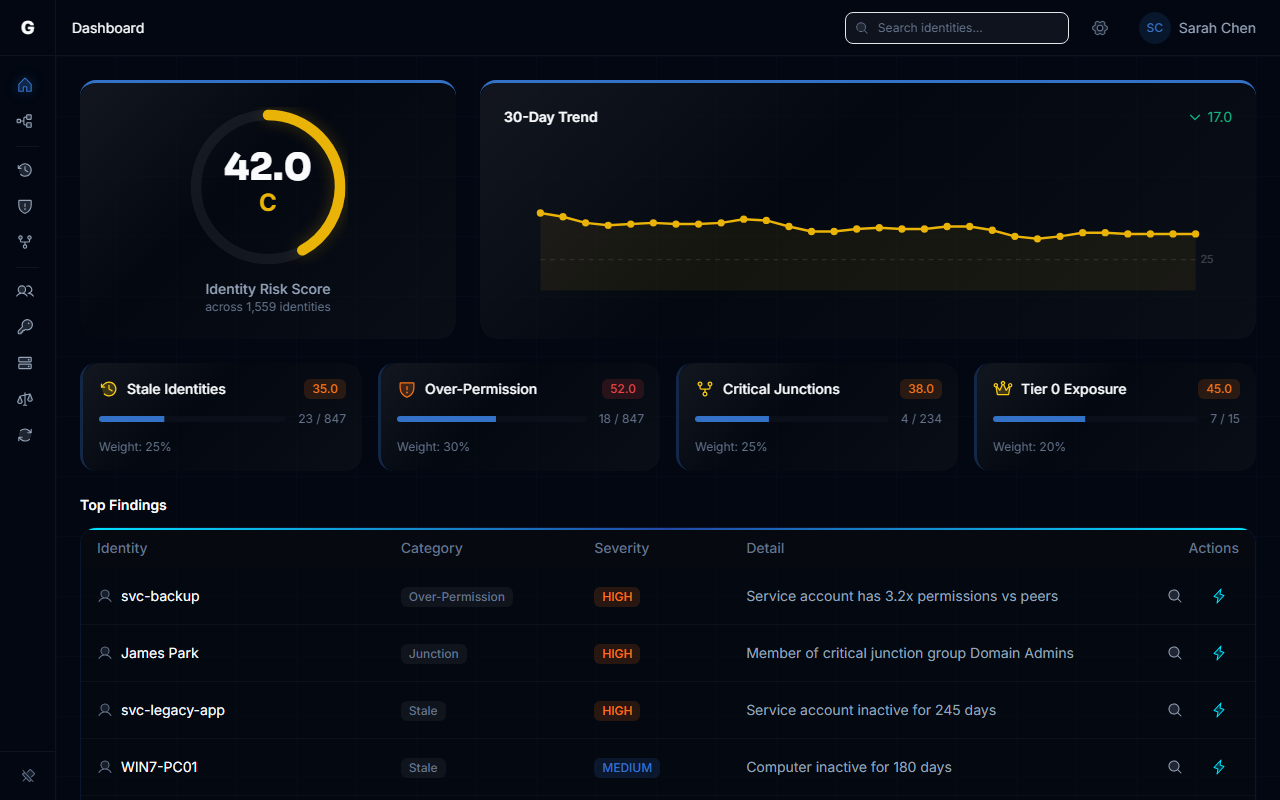Select the key search icon in the sidebar

tap(25, 327)
